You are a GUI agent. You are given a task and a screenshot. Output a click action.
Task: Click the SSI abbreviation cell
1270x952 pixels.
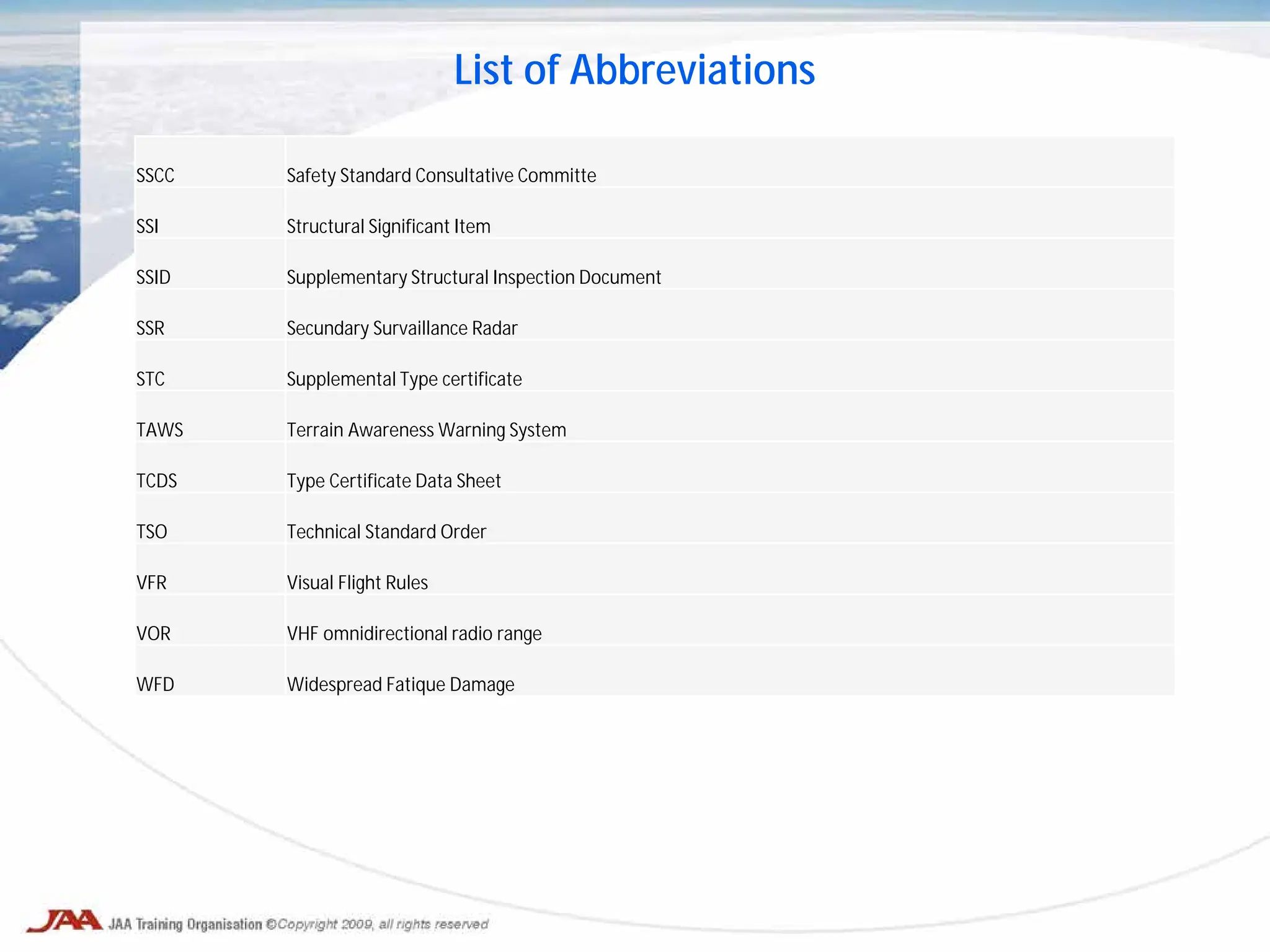click(x=210, y=214)
